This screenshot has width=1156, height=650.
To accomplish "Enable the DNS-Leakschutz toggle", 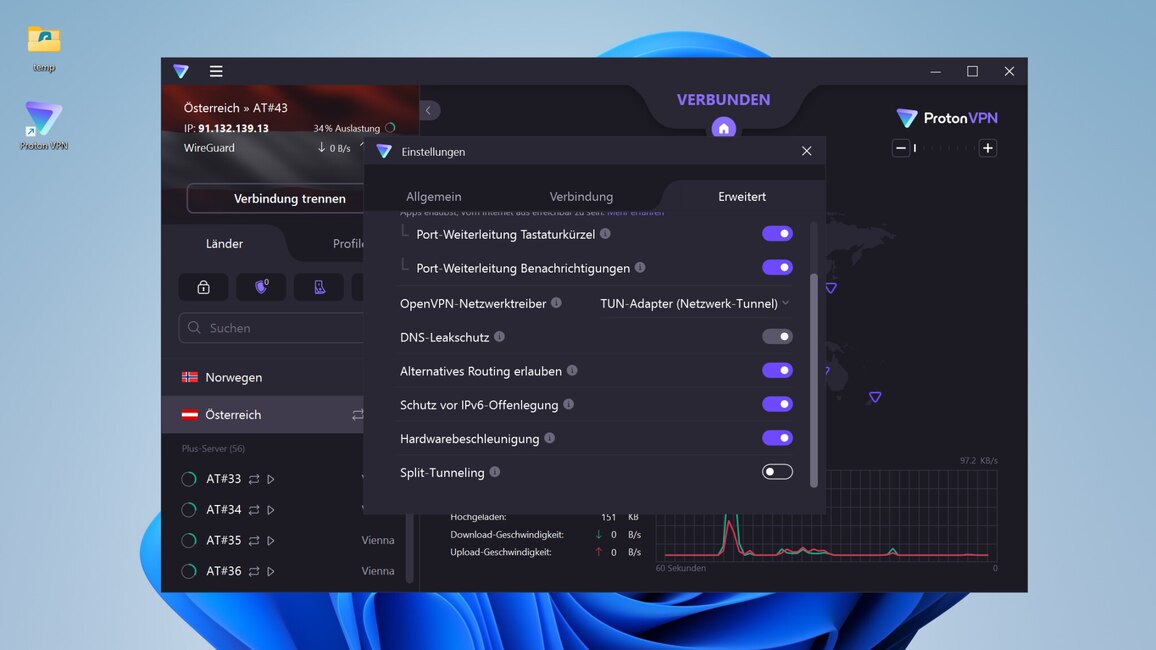I will (777, 336).
